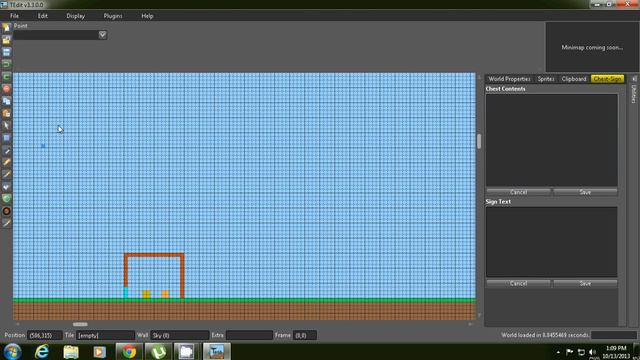
Task: Select the Morph wand tool at toolbar bottom
Action: point(6,223)
